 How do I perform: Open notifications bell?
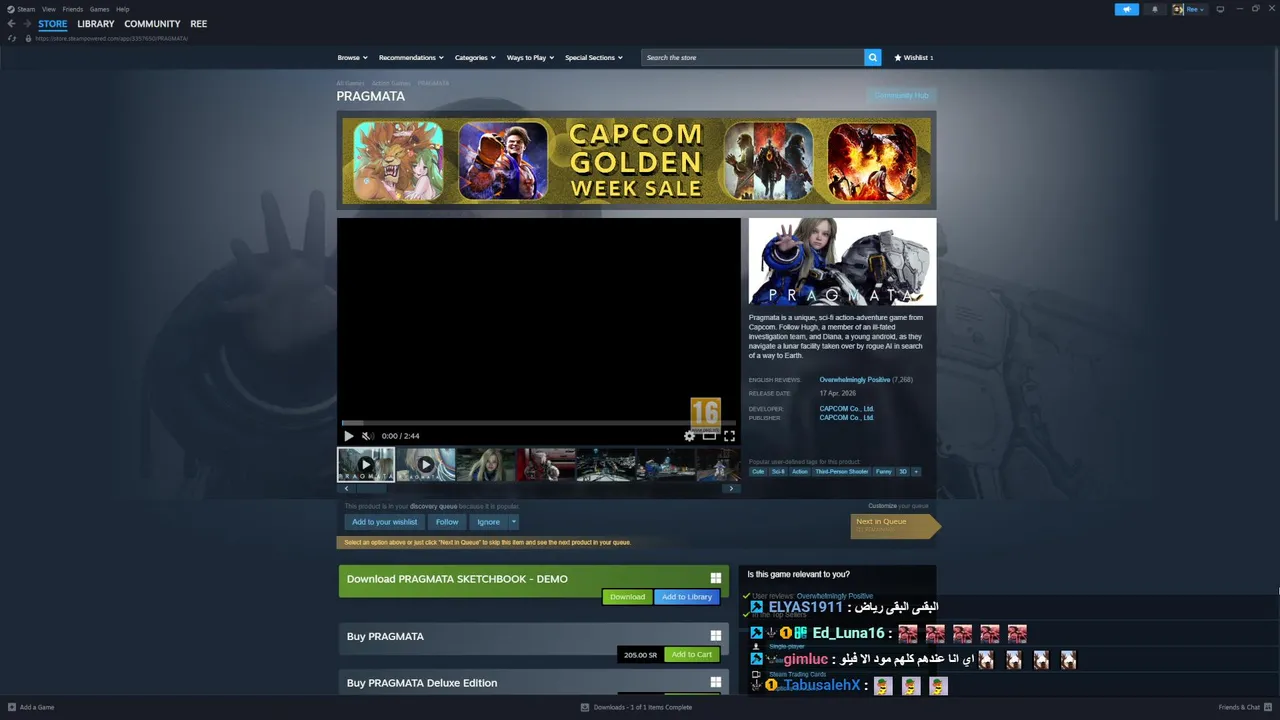click(x=1155, y=9)
